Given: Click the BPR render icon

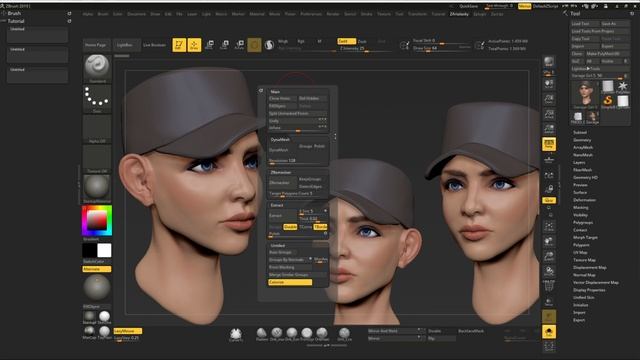Looking at the screenshot, I should (549, 62).
